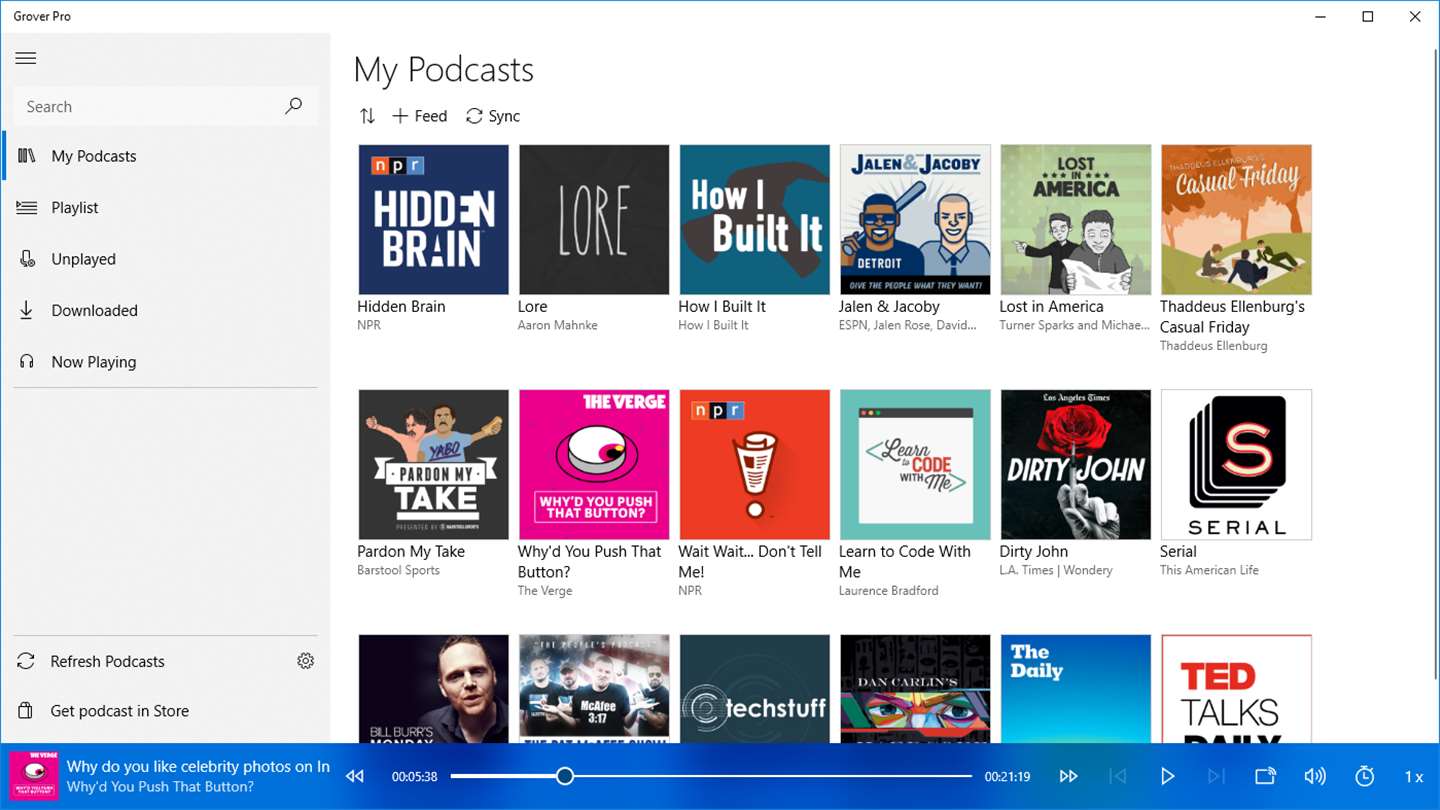Click the Refresh Podcasts icon
Image resolution: width=1440 pixels, height=810 pixels.
(26, 661)
